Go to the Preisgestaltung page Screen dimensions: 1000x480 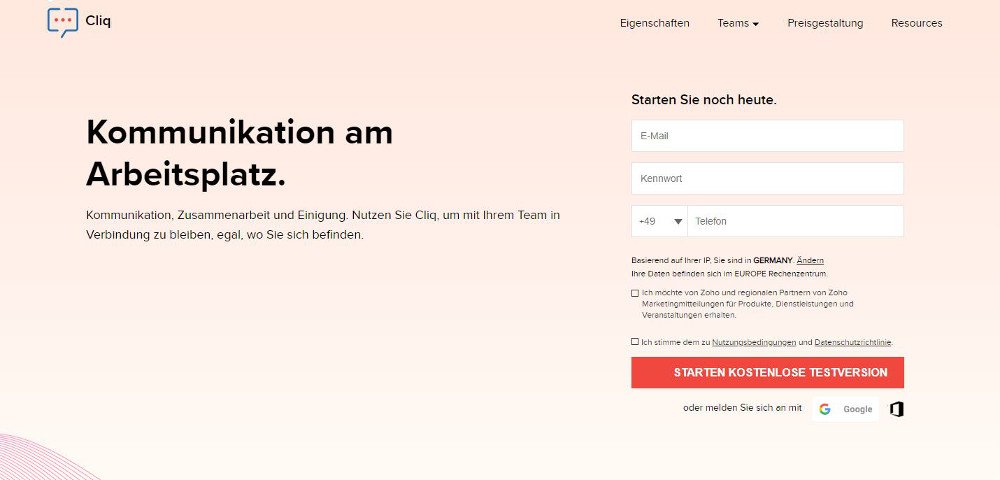pyautogui.click(x=825, y=23)
